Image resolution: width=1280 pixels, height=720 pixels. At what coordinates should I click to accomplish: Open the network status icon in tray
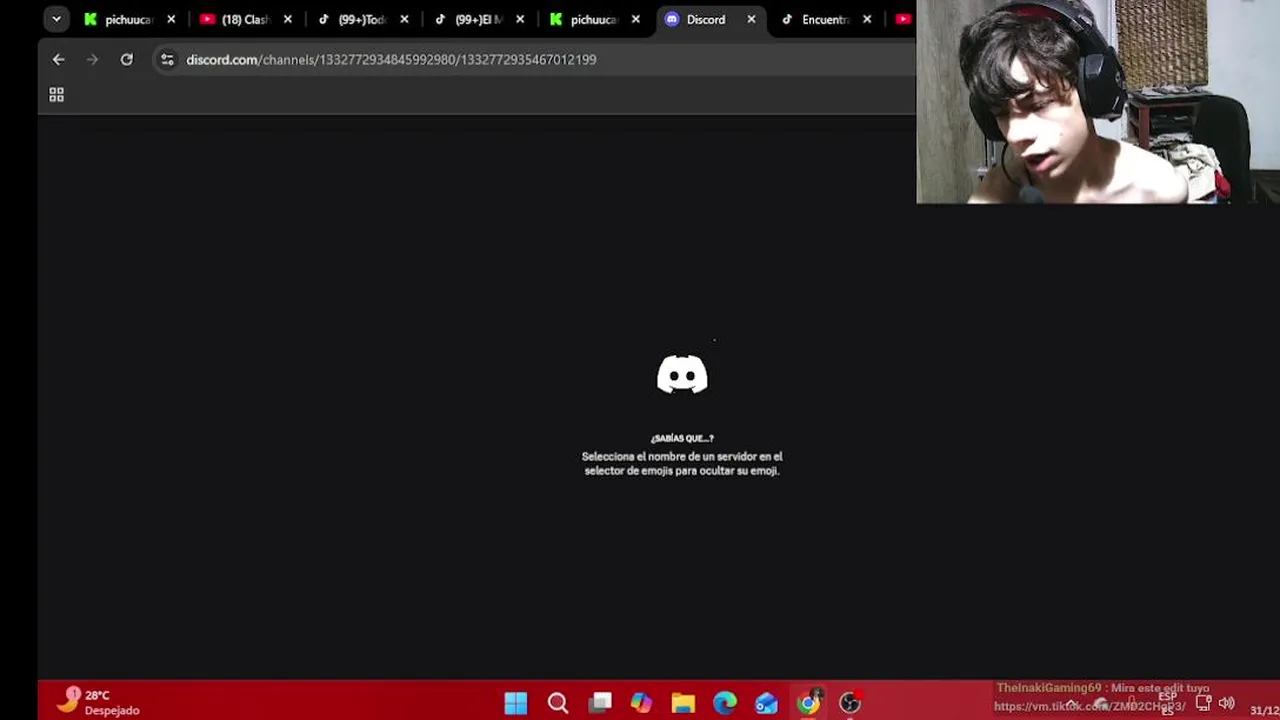click(x=1203, y=703)
